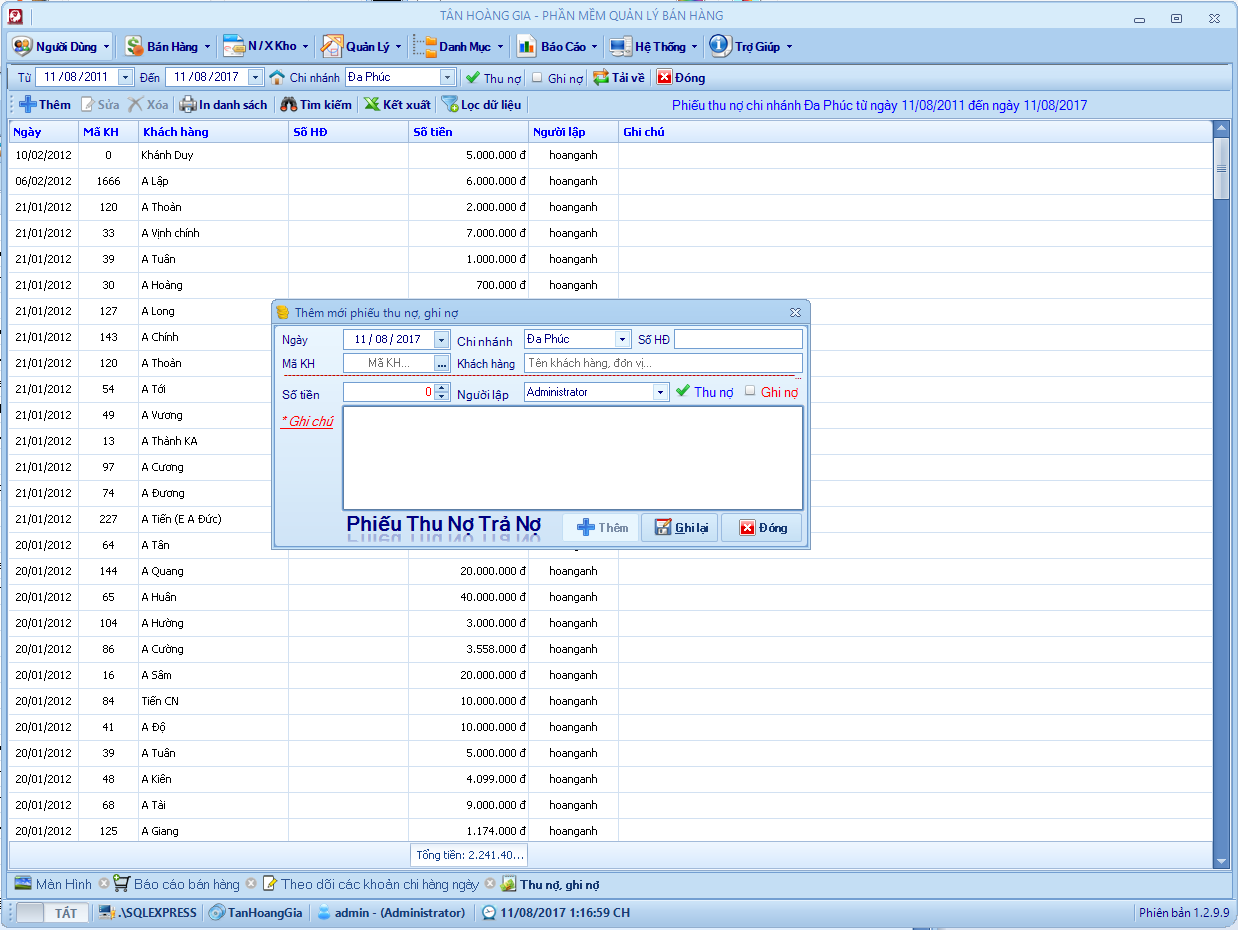
Task: Toggle the Thu nợ checkmark in dialog
Action: pyautogui.click(x=683, y=391)
